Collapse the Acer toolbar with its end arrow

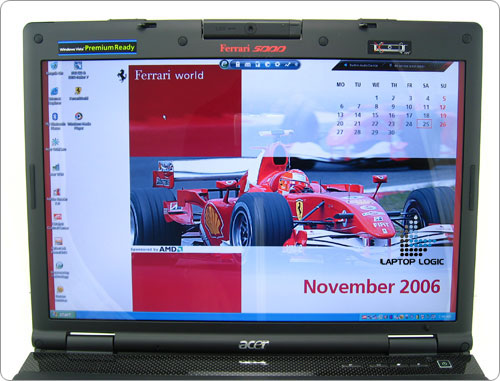(x=296, y=65)
